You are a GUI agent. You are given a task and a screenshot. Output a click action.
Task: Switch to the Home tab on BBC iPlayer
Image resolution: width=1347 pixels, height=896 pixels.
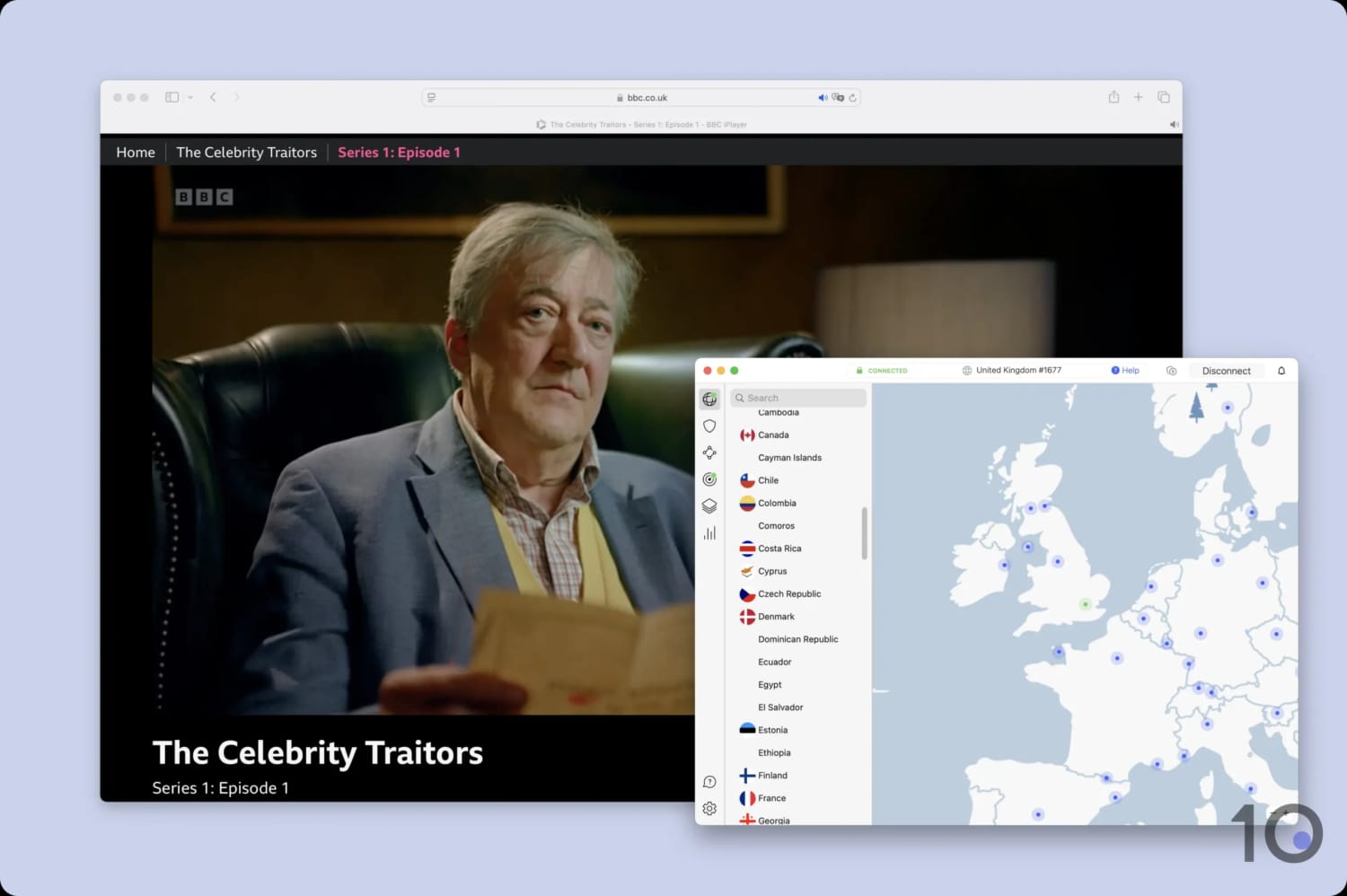point(135,152)
